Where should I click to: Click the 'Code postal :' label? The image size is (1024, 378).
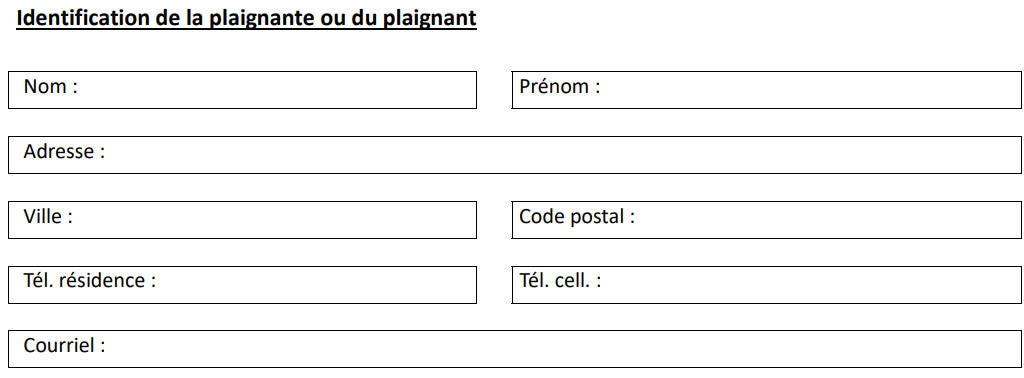coord(577,217)
